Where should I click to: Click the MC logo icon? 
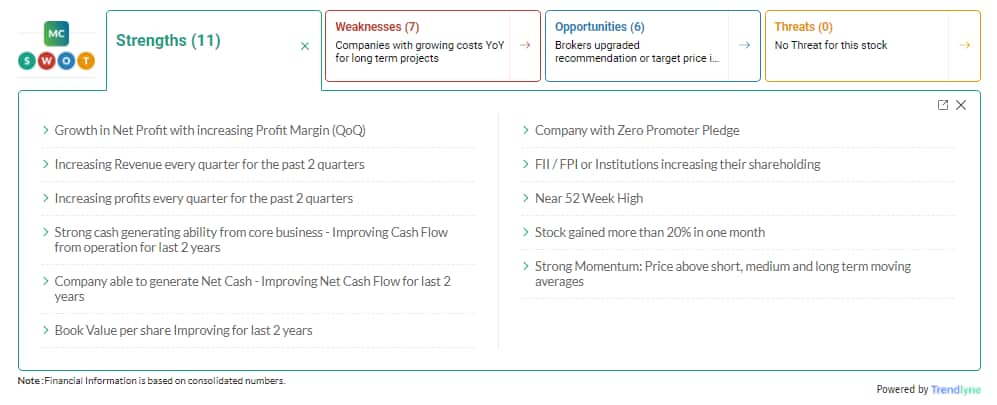pos(56,34)
